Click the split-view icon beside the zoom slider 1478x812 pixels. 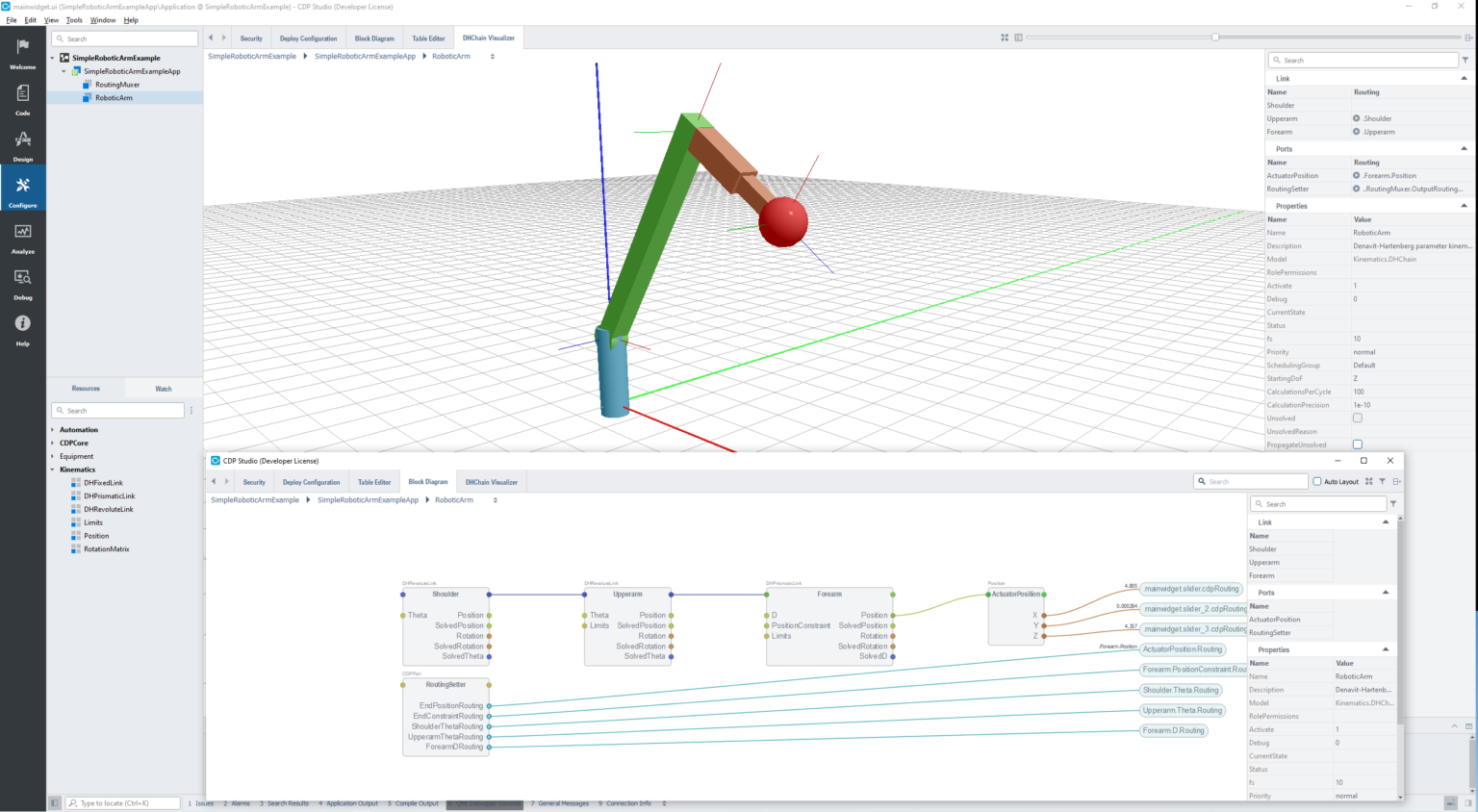[1016, 37]
